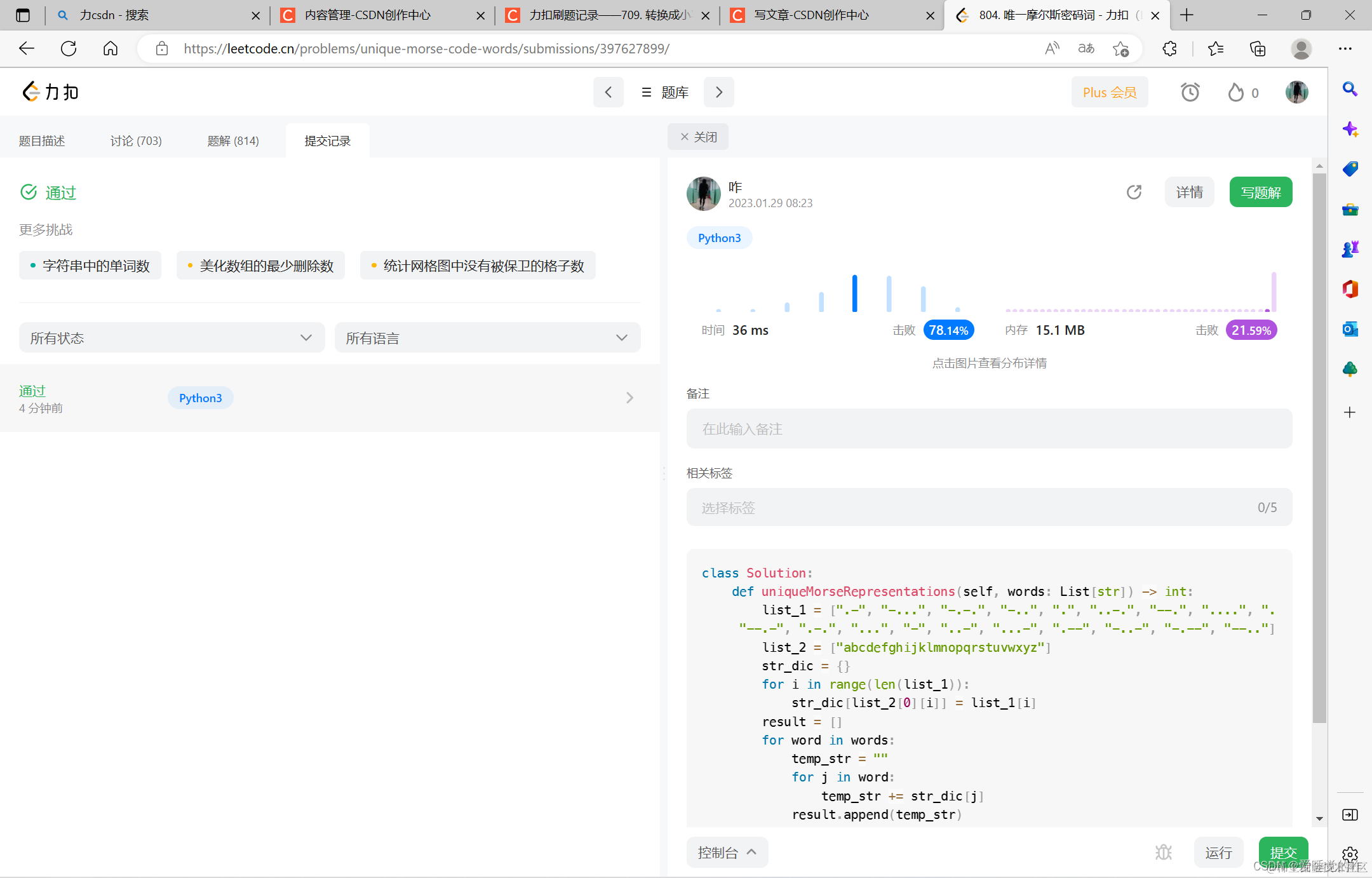Switch to the 题目描述 tab

42,141
